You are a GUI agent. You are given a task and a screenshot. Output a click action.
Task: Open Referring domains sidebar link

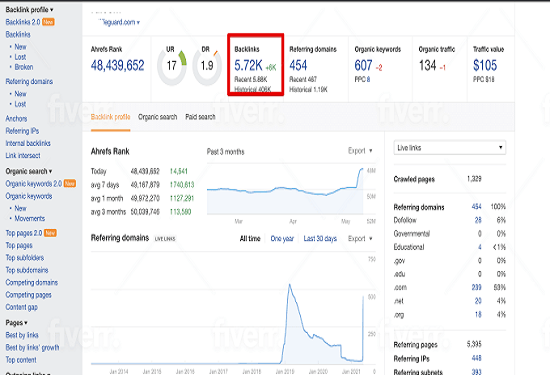click(x=29, y=81)
